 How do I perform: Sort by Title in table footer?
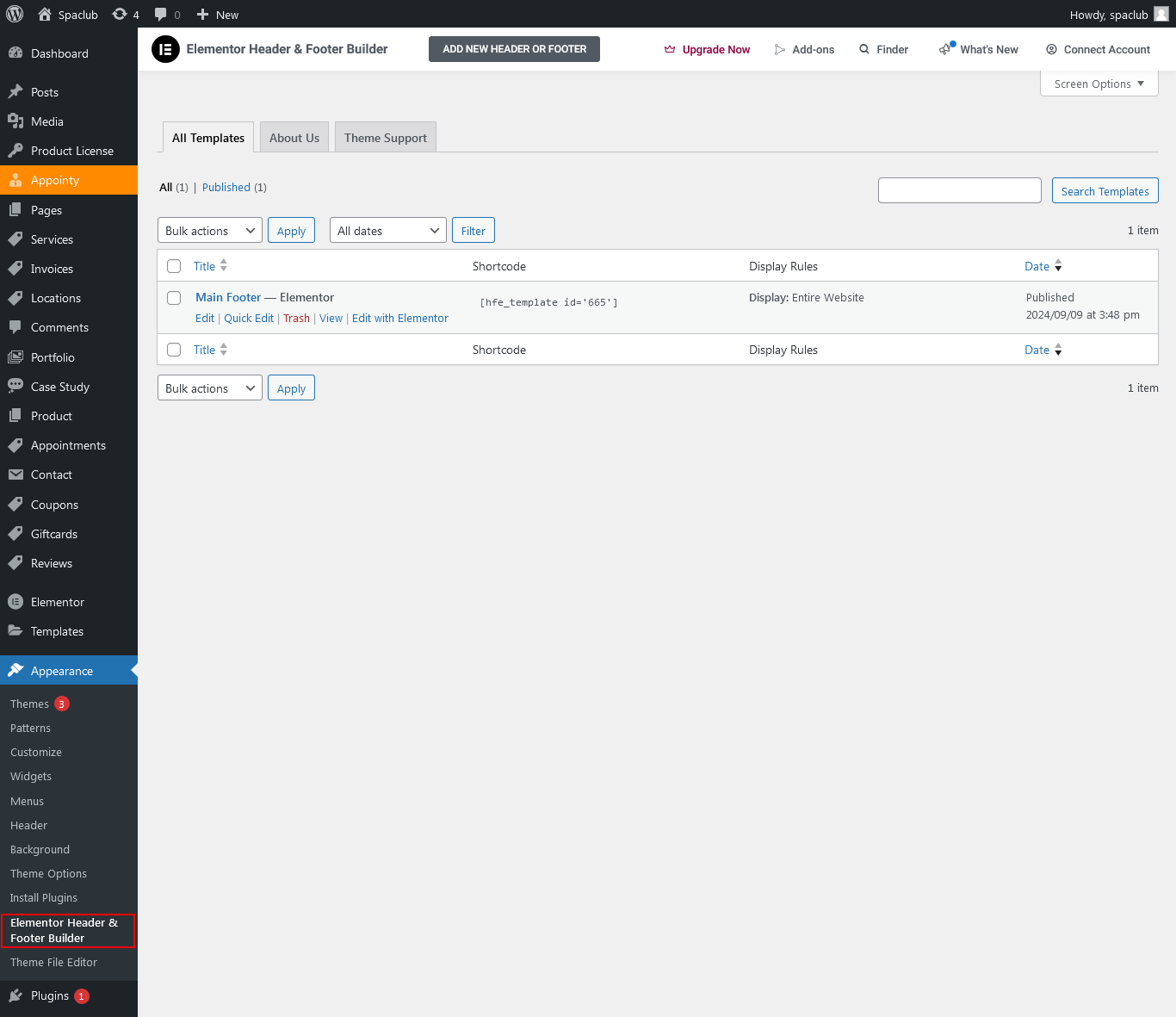click(210, 350)
